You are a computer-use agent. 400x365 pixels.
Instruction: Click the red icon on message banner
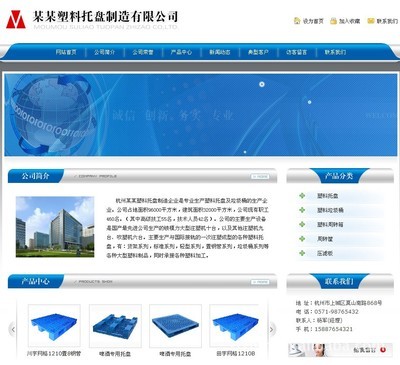[383, 350]
